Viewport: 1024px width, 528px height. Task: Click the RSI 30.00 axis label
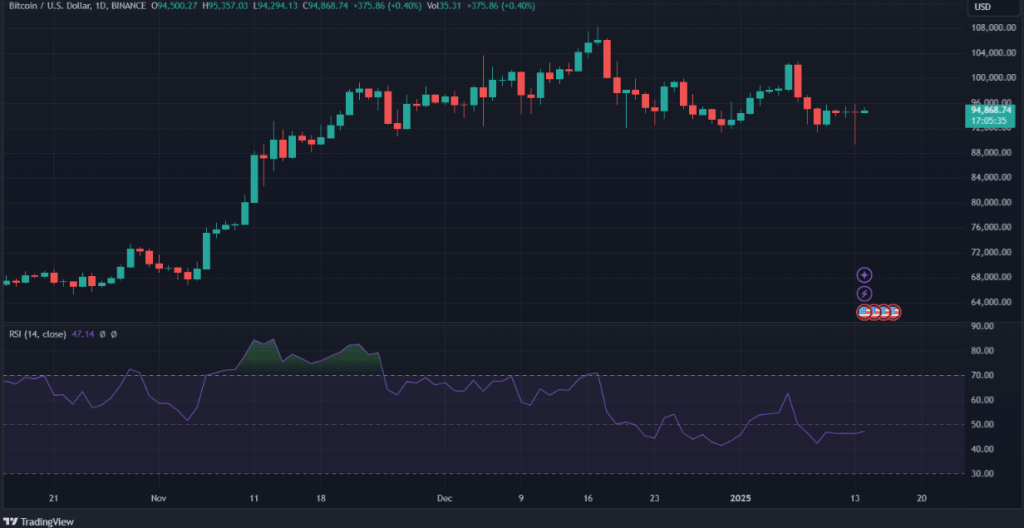[982, 474]
